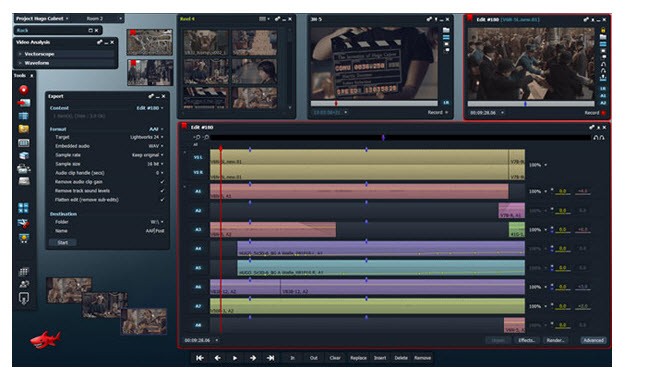659x376 pixels.
Task: Select the clapperboard thumbnail in the Reel 4 bin
Action: (x=206, y=97)
